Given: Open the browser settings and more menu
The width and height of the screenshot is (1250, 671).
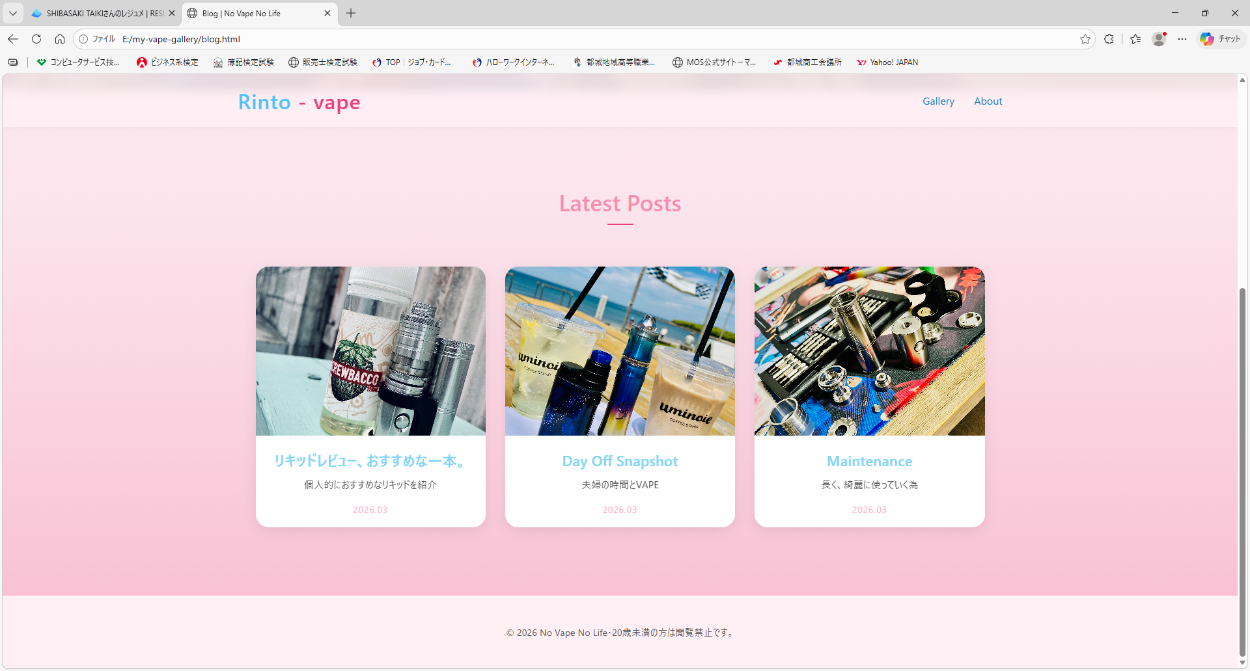Looking at the screenshot, I should click(x=1182, y=39).
